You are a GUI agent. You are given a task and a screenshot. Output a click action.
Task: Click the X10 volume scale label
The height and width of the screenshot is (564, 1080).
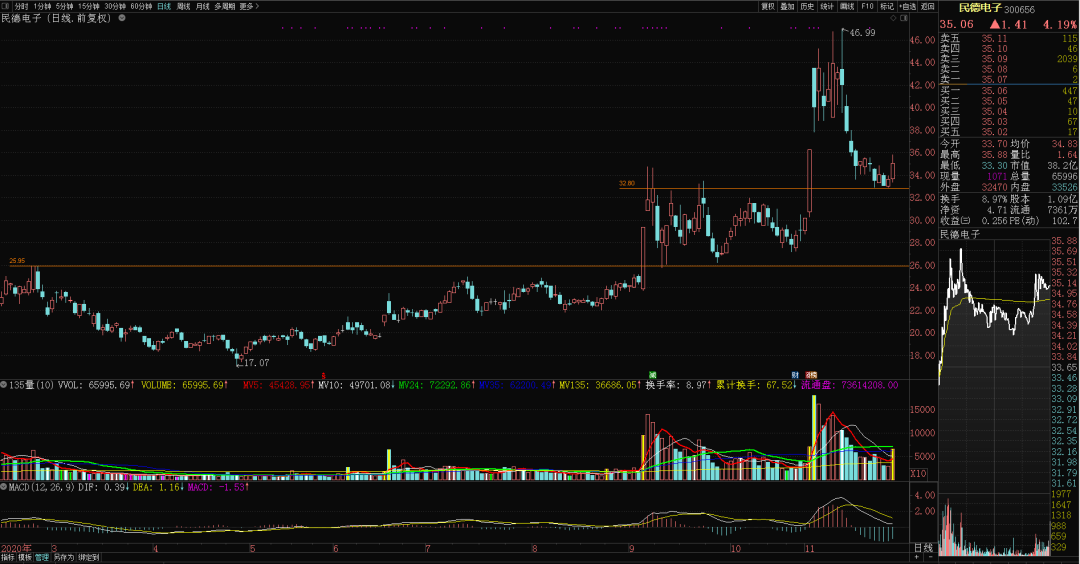tap(918, 474)
